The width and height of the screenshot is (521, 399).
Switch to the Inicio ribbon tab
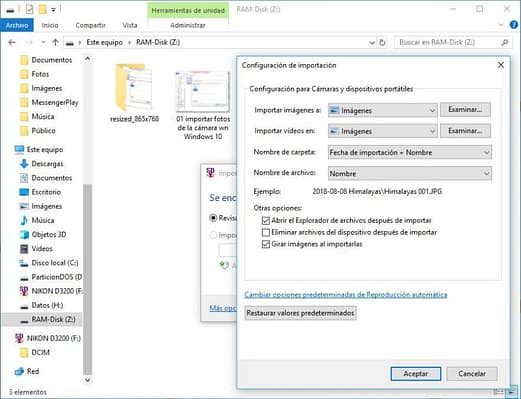coord(50,25)
